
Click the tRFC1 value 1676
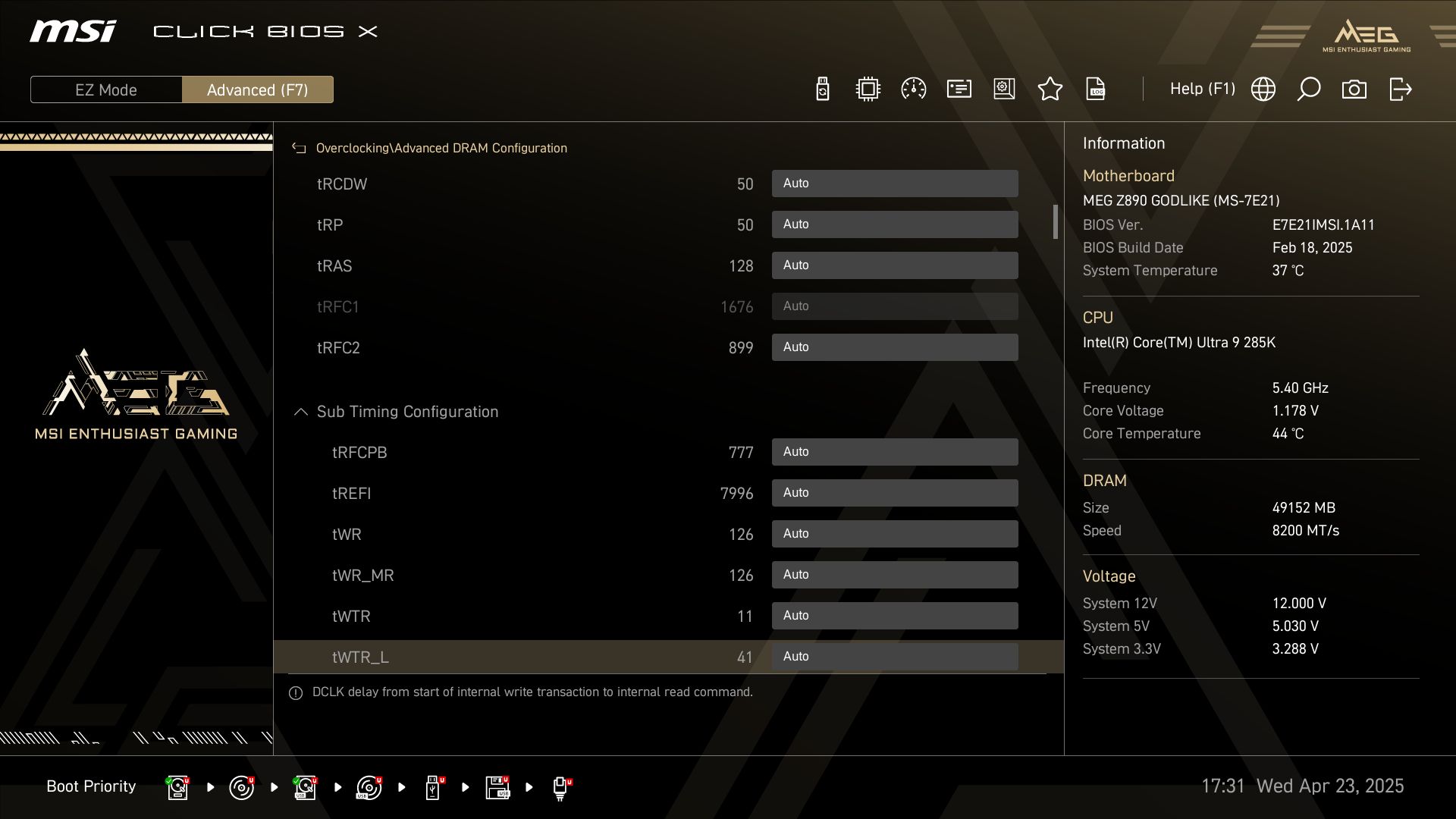click(736, 307)
